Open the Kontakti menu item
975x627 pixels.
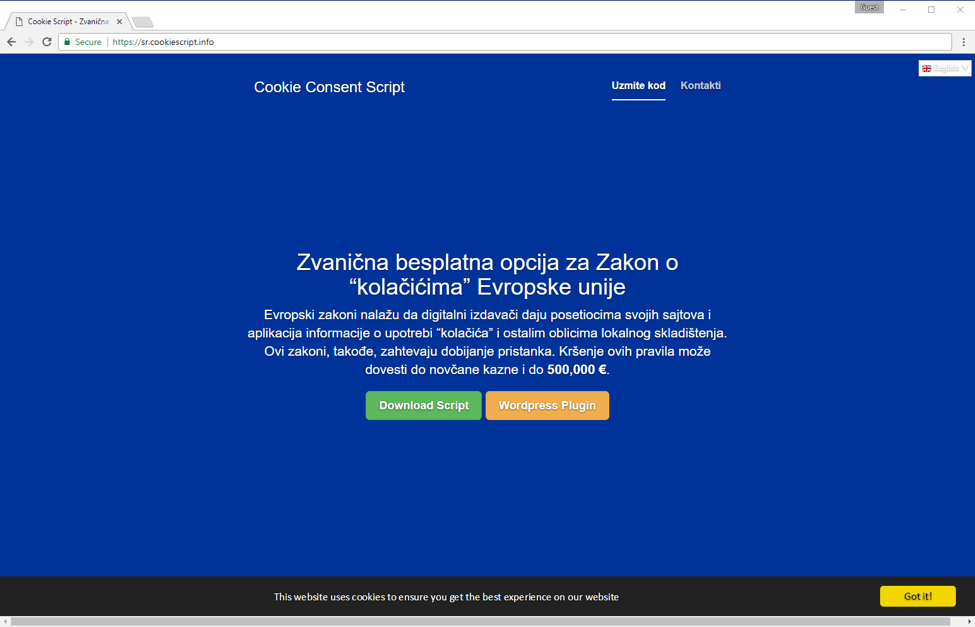(700, 86)
